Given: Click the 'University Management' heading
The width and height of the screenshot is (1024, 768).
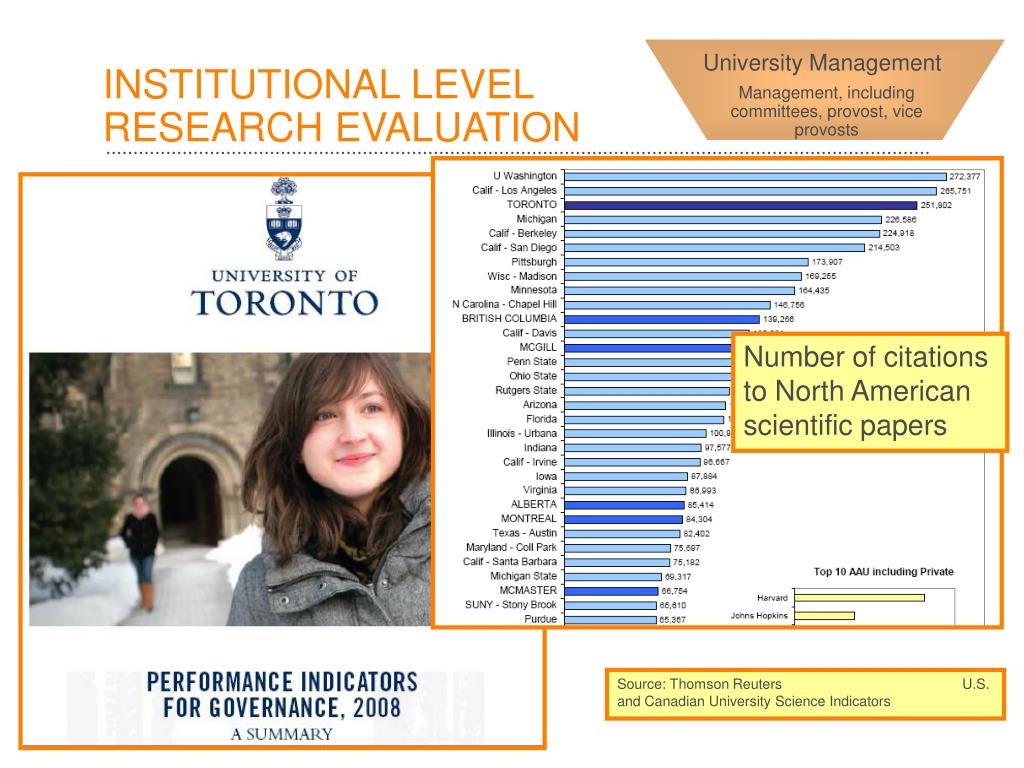Looking at the screenshot, I should [x=822, y=63].
